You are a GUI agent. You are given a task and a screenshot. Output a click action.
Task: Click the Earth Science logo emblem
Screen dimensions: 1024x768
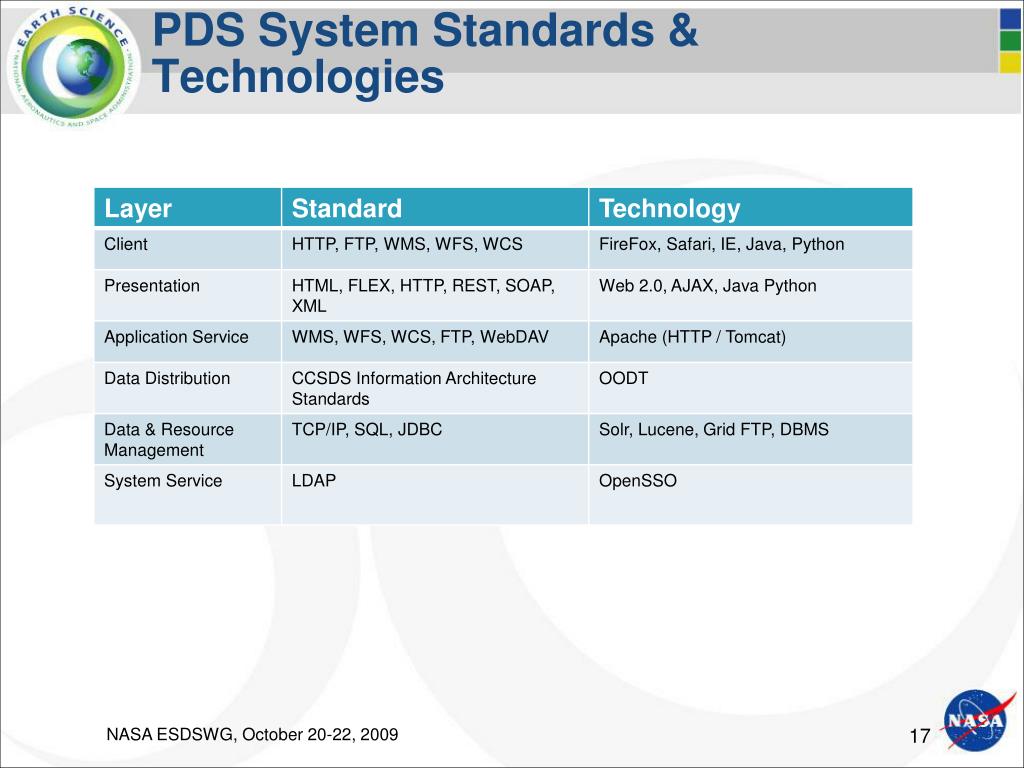click(74, 66)
